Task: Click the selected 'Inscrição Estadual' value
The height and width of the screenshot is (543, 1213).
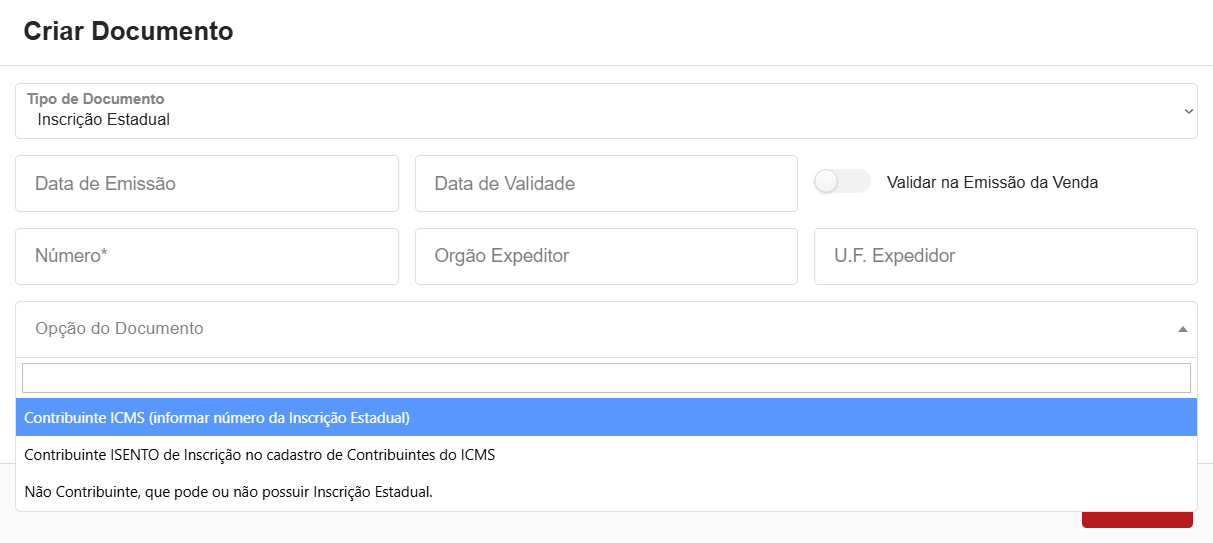Action: click(x=104, y=120)
